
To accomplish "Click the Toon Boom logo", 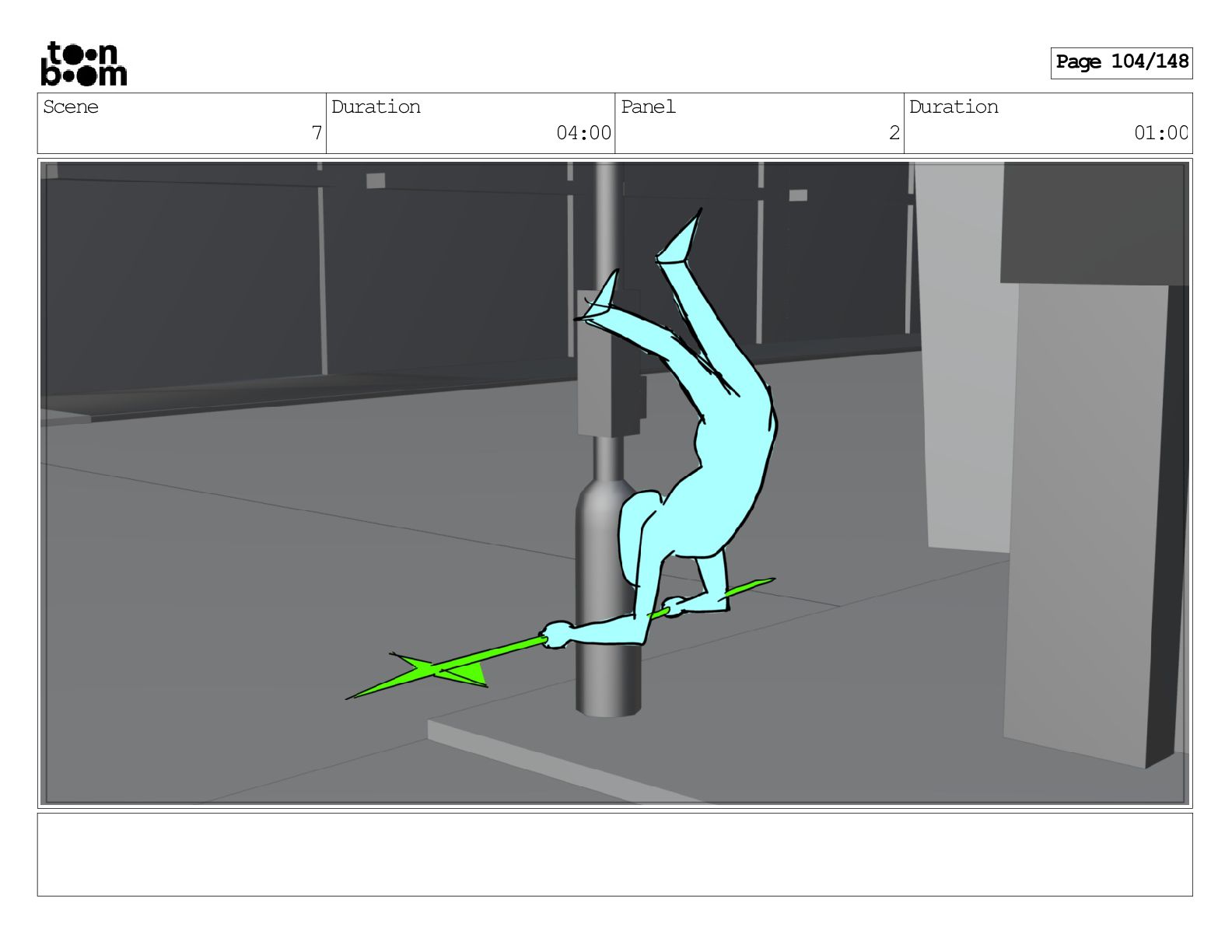I will click(83, 64).
